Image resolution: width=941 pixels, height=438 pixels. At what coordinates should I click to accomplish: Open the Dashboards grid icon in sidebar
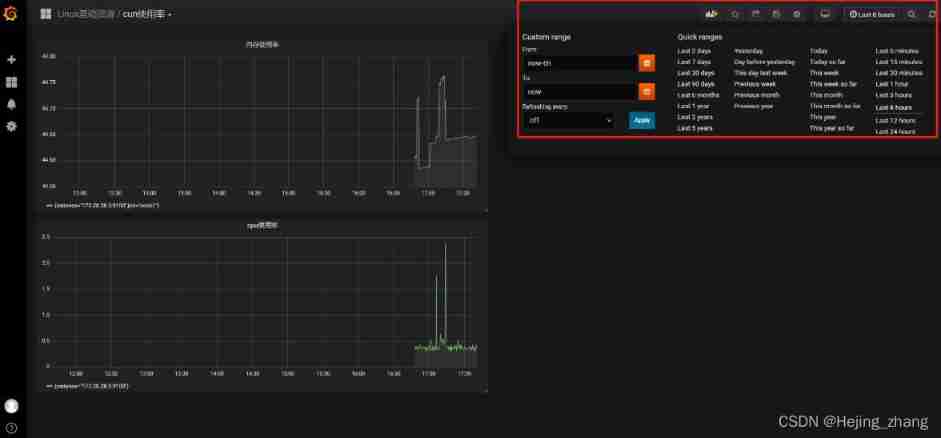click(x=11, y=82)
